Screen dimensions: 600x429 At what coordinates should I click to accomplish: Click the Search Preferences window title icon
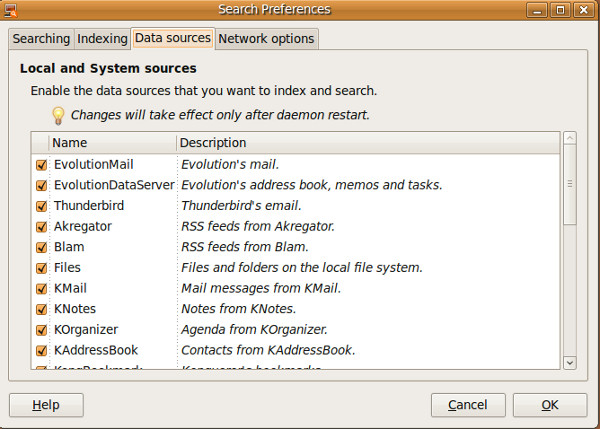(x=11, y=10)
